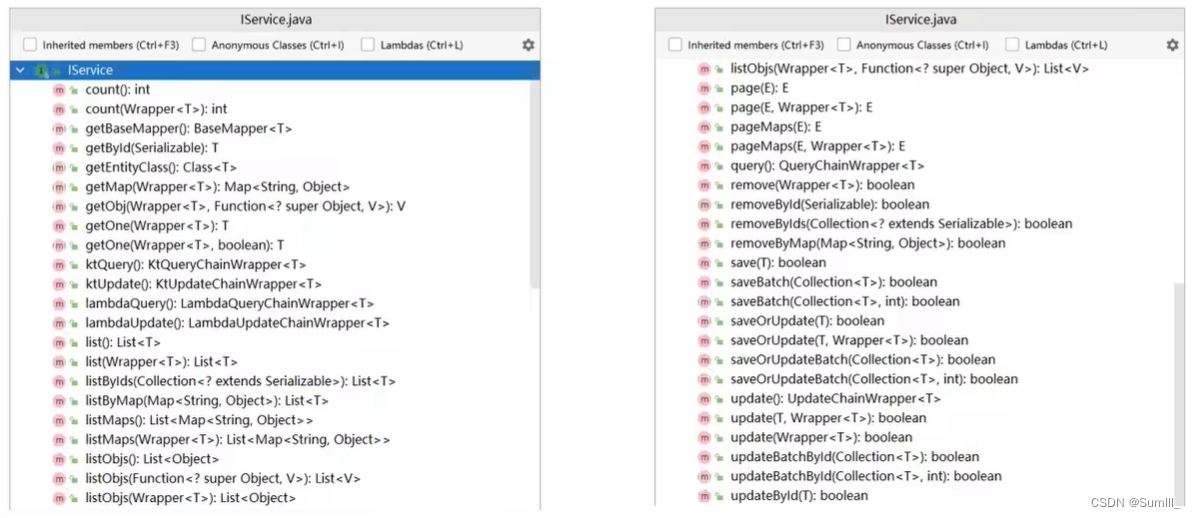This screenshot has width=1196, height=518.
Task: Click the method icon next to lambdaQuery()
Action: click(x=59, y=304)
